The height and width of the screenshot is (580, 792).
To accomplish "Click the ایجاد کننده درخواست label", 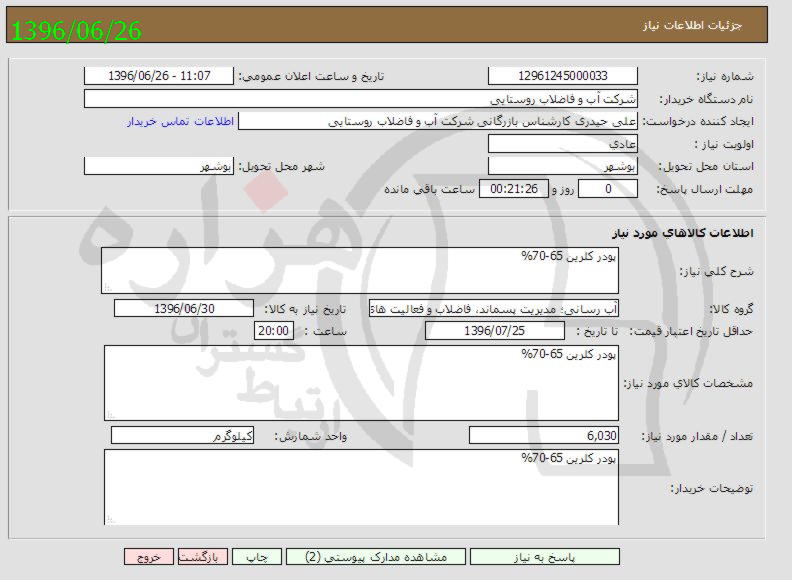I will (698, 122).
